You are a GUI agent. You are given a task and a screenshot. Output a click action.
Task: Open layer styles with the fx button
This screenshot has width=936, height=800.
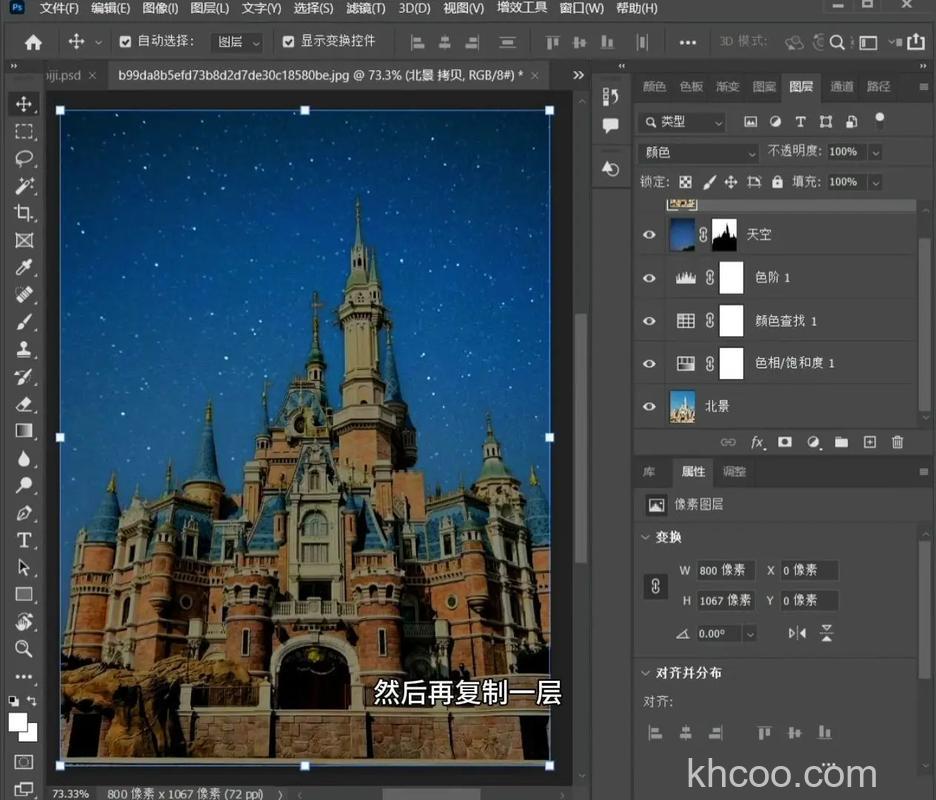(758, 441)
